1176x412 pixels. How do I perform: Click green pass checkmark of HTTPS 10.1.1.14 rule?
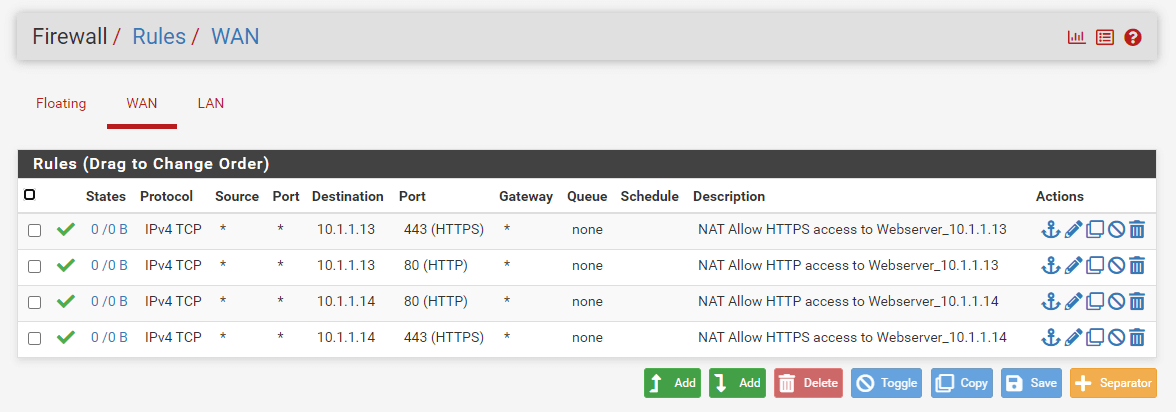point(66,337)
